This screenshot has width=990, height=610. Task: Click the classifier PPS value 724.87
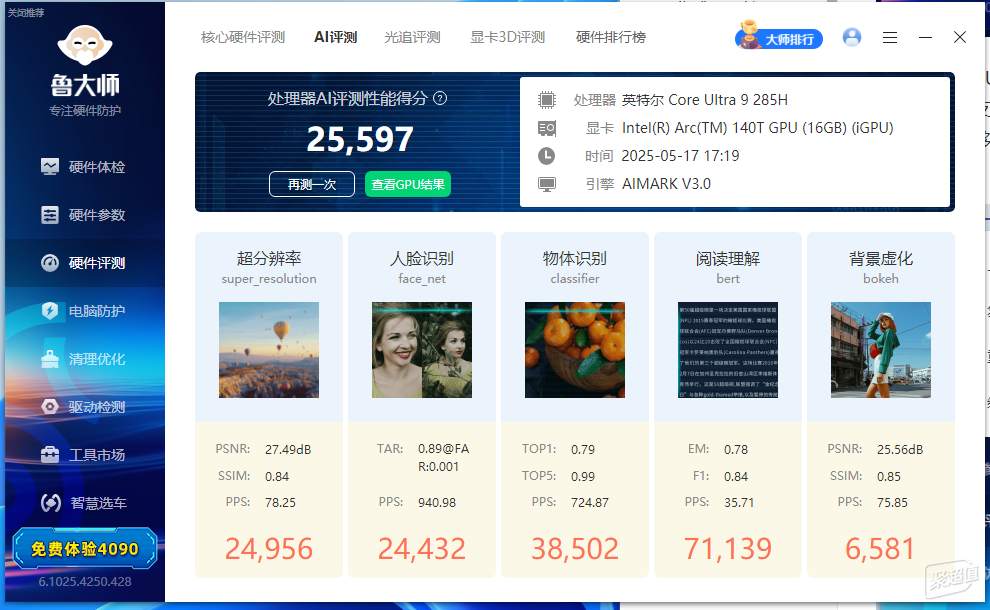coord(590,503)
